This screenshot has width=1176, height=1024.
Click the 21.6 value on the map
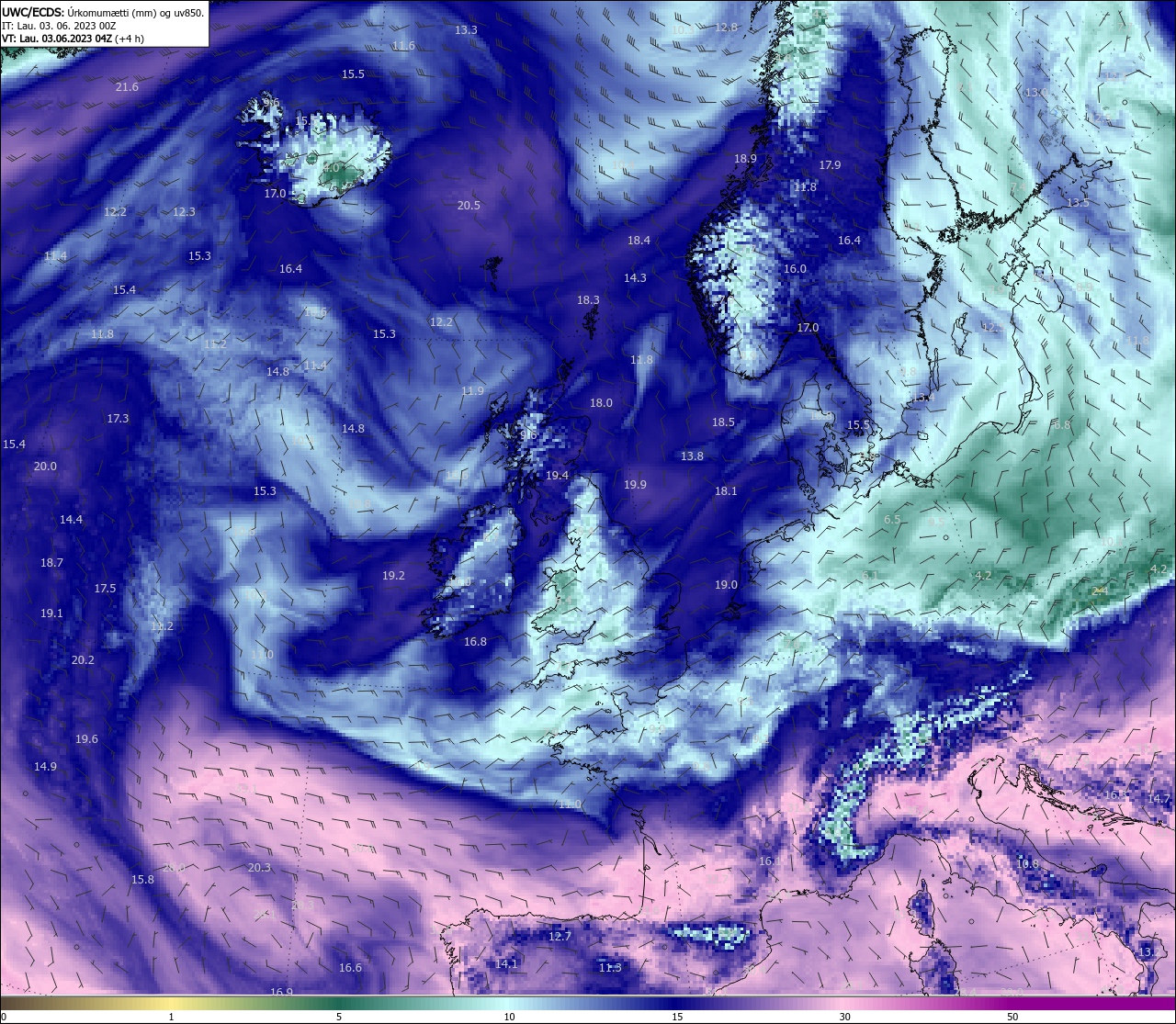(x=127, y=87)
